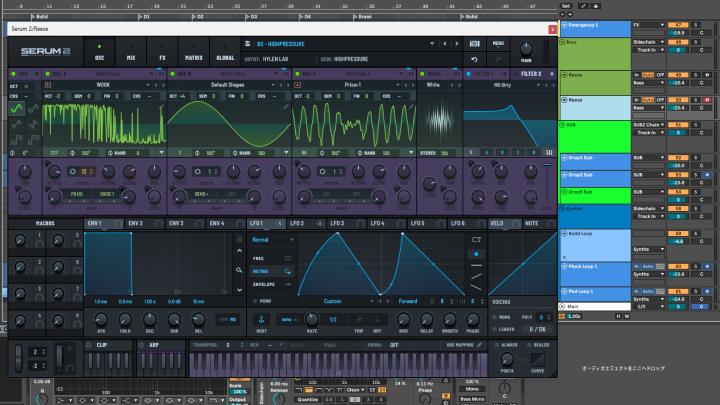Edit OSC A wavetable with the pencil icon
Screen dimensions: 720x405
[x=162, y=107]
